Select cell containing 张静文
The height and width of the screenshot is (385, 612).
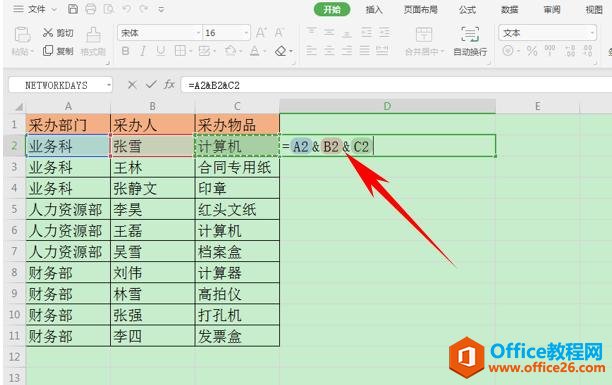[153, 188]
